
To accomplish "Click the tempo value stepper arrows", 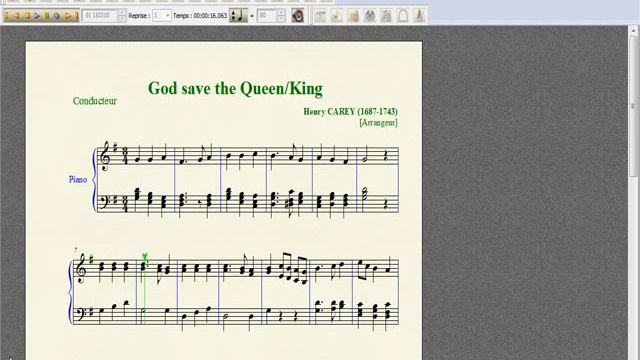I will pos(281,16).
